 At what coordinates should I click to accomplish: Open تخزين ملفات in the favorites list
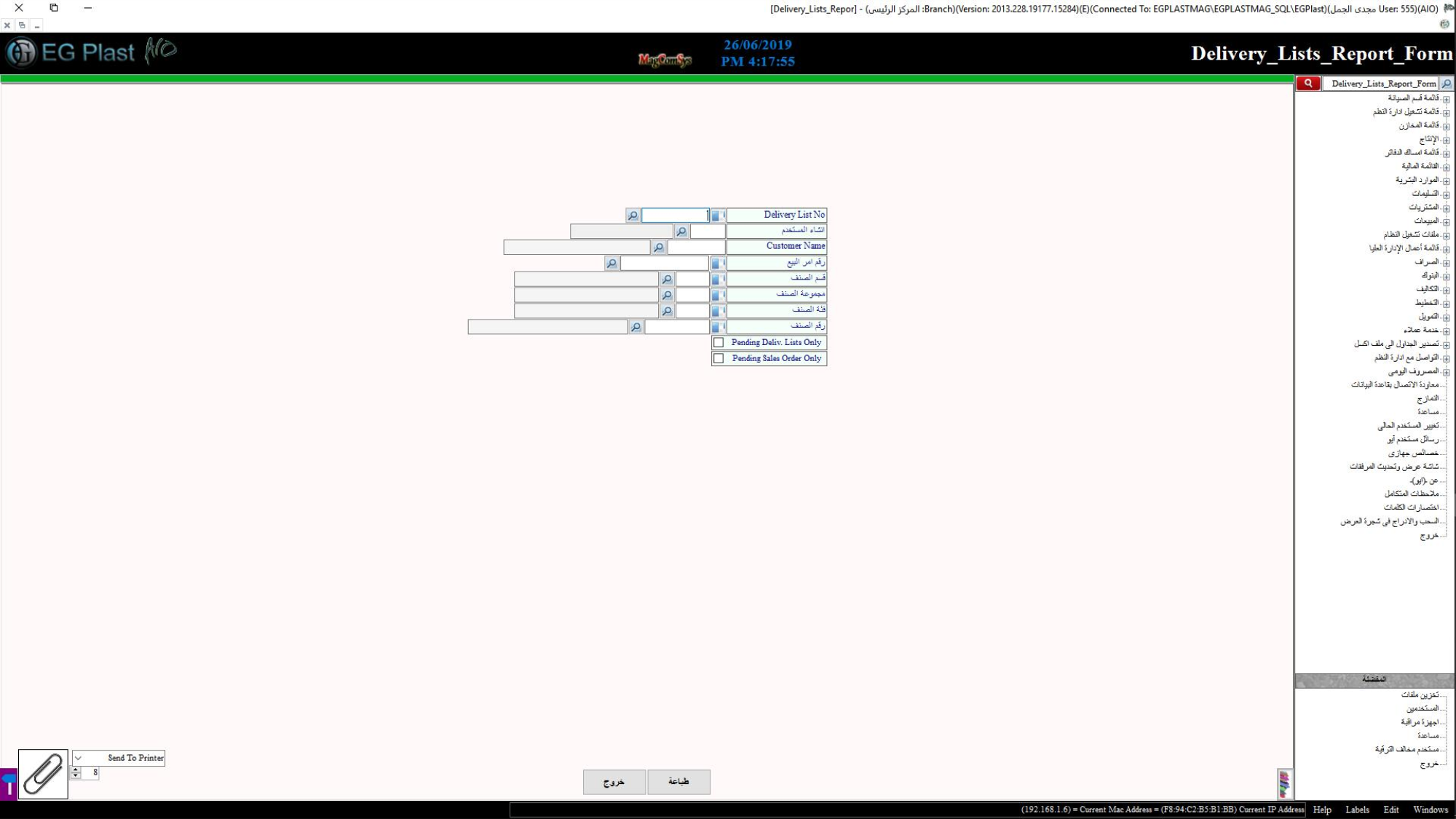pos(1420,695)
